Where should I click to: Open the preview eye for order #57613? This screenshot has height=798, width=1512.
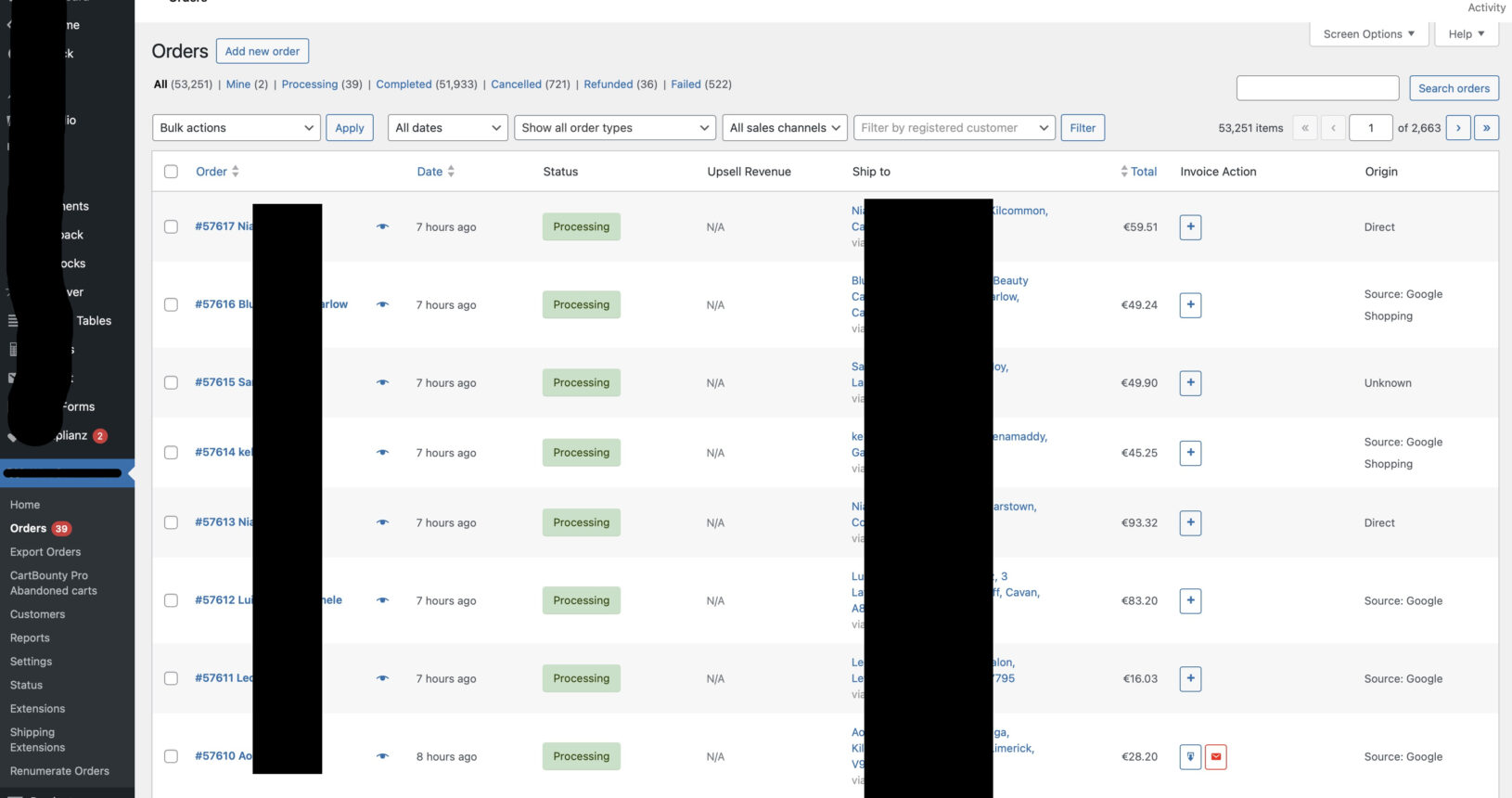(382, 522)
